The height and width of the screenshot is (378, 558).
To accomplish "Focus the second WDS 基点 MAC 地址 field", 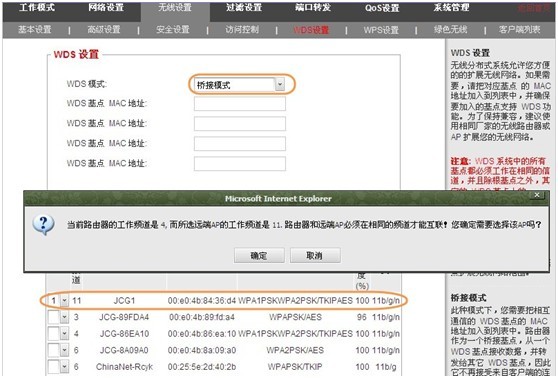I will 240,124.
